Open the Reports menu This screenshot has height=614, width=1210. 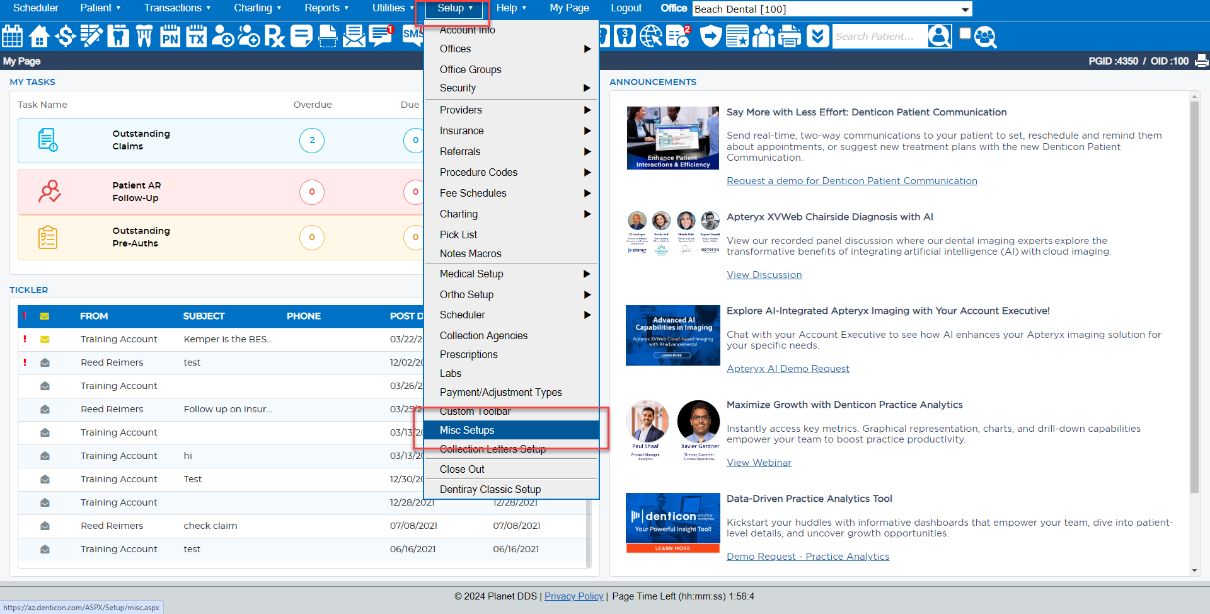click(326, 8)
